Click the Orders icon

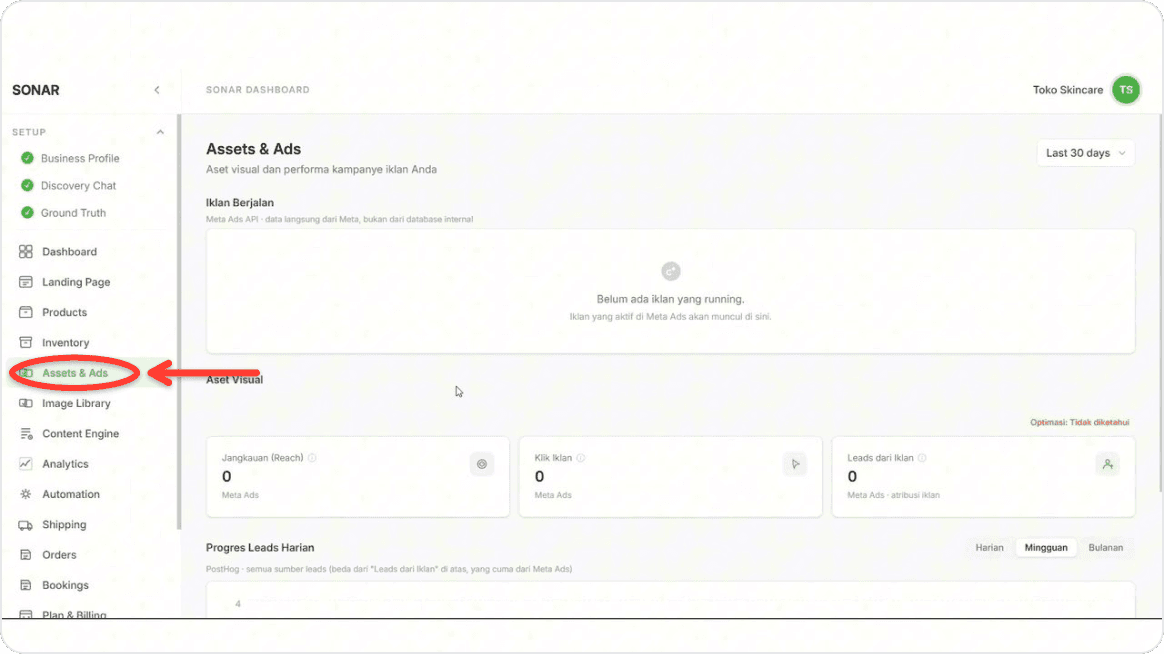tap(26, 555)
